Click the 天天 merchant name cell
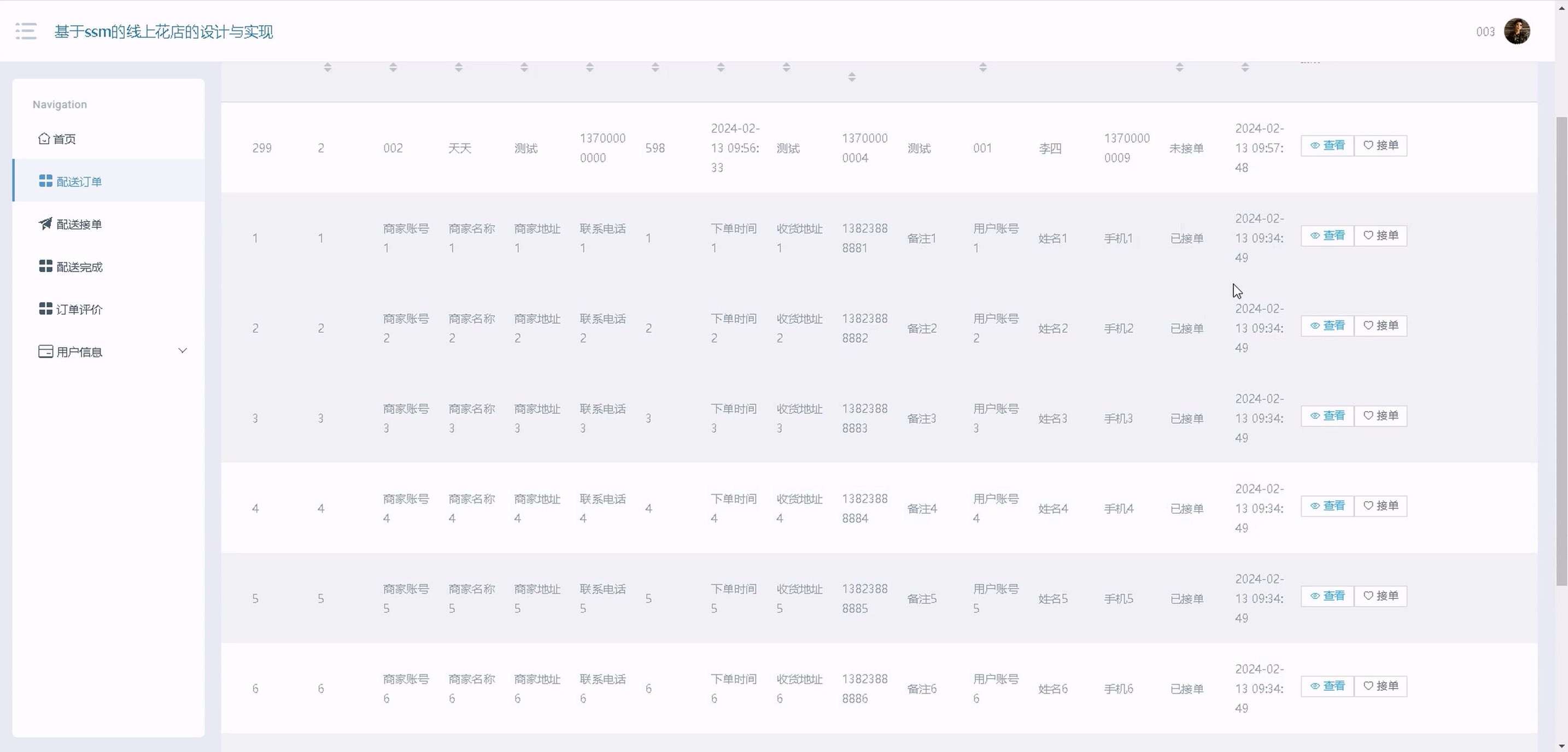Viewport: 1568px width, 752px height. point(460,148)
